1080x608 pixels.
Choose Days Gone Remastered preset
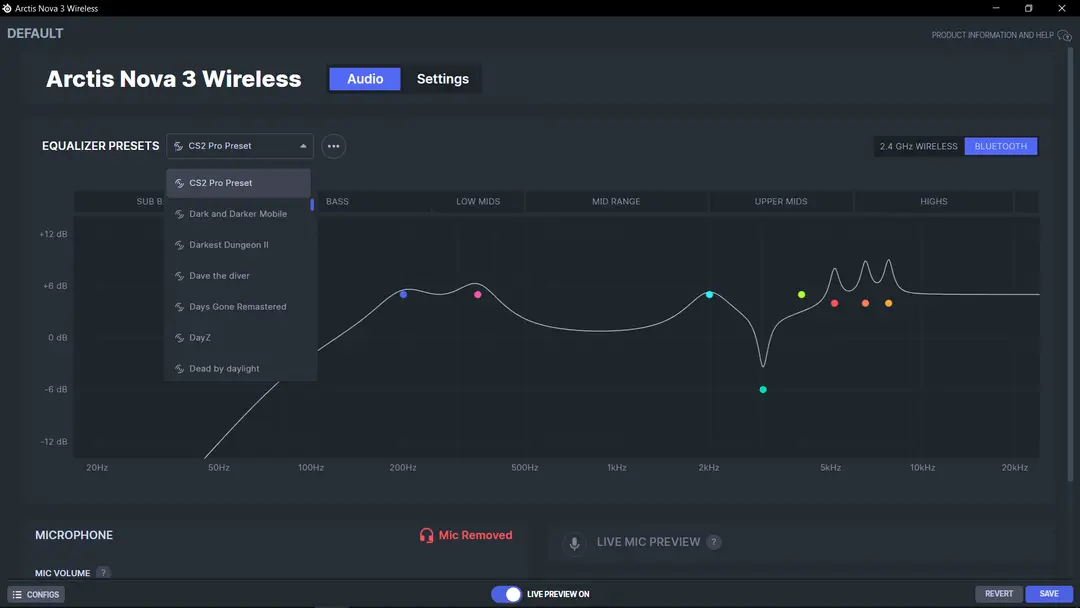point(238,307)
